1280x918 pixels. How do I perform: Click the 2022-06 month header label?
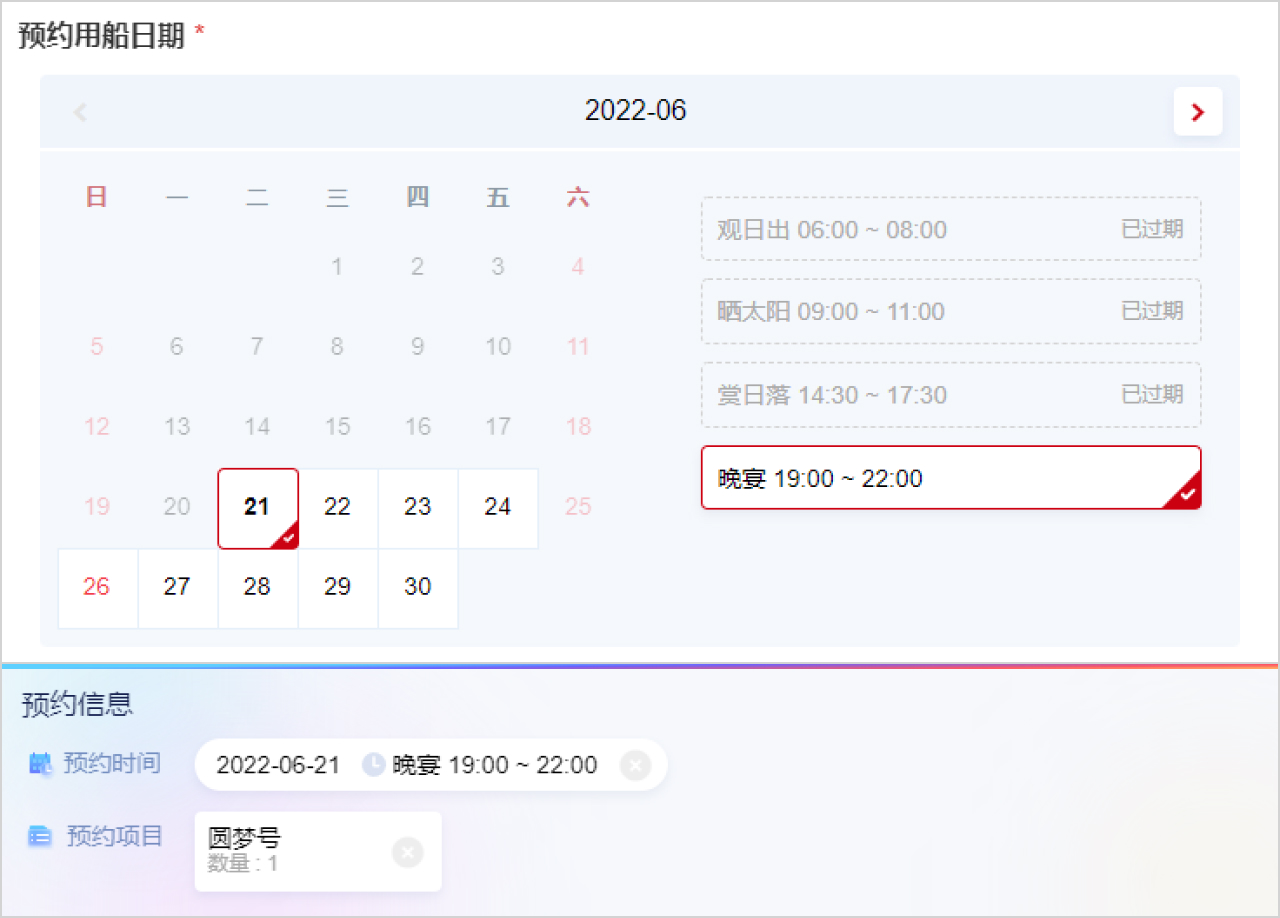pyautogui.click(x=636, y=110)
